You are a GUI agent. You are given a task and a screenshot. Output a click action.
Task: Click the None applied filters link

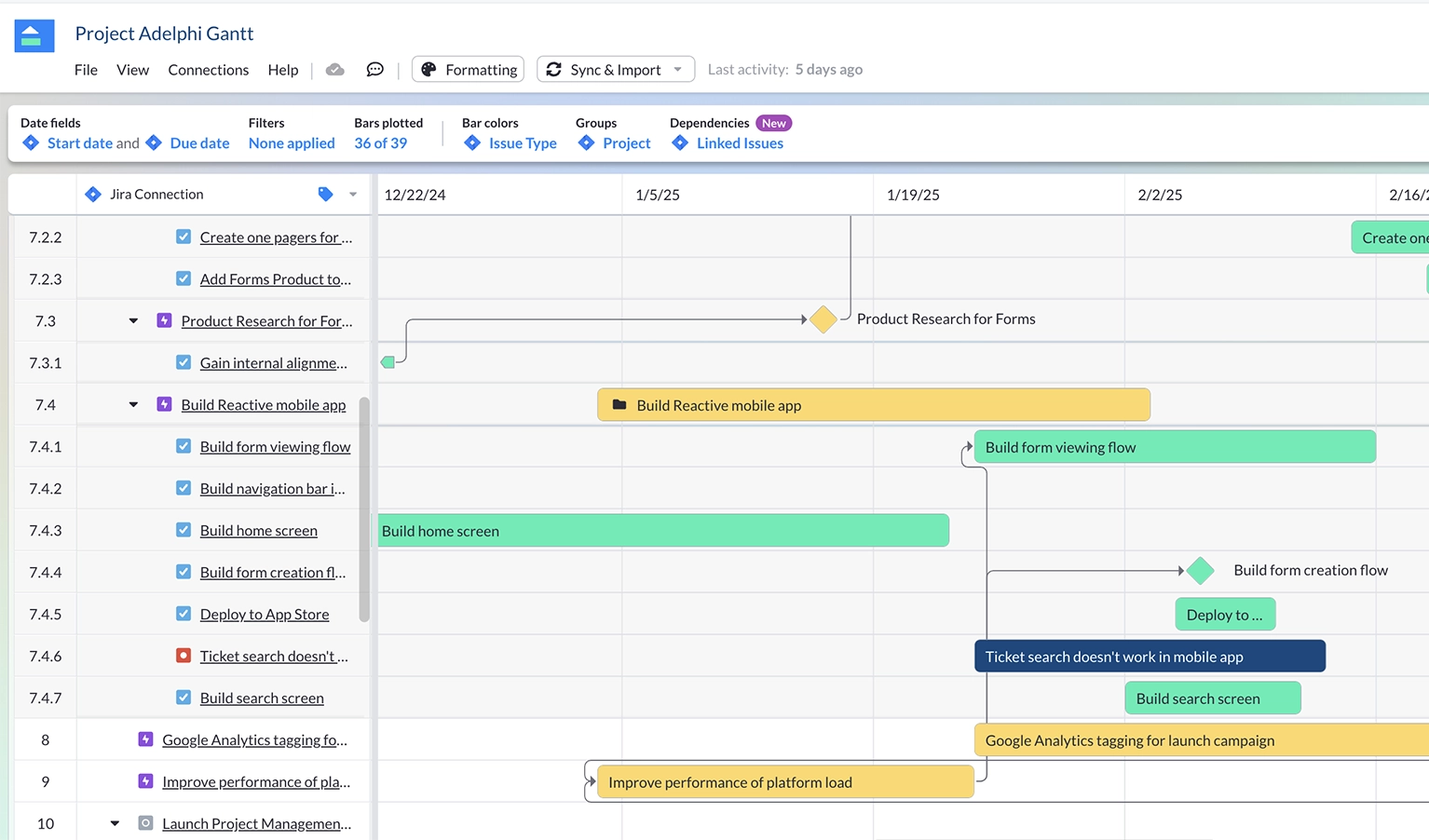coord(292,142)
